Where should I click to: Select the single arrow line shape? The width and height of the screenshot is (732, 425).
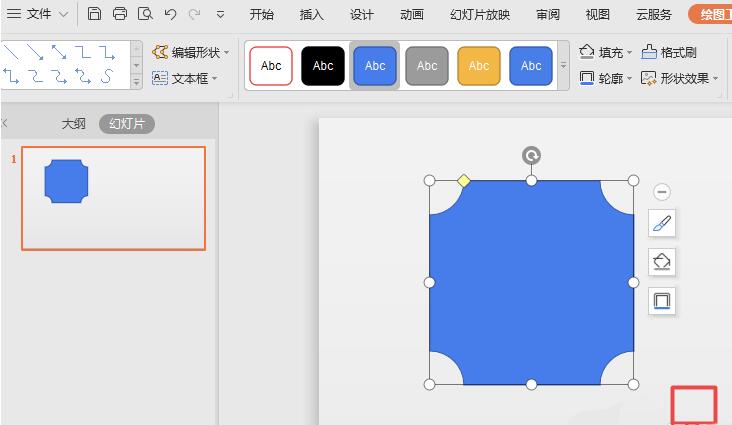coord(35,52)
